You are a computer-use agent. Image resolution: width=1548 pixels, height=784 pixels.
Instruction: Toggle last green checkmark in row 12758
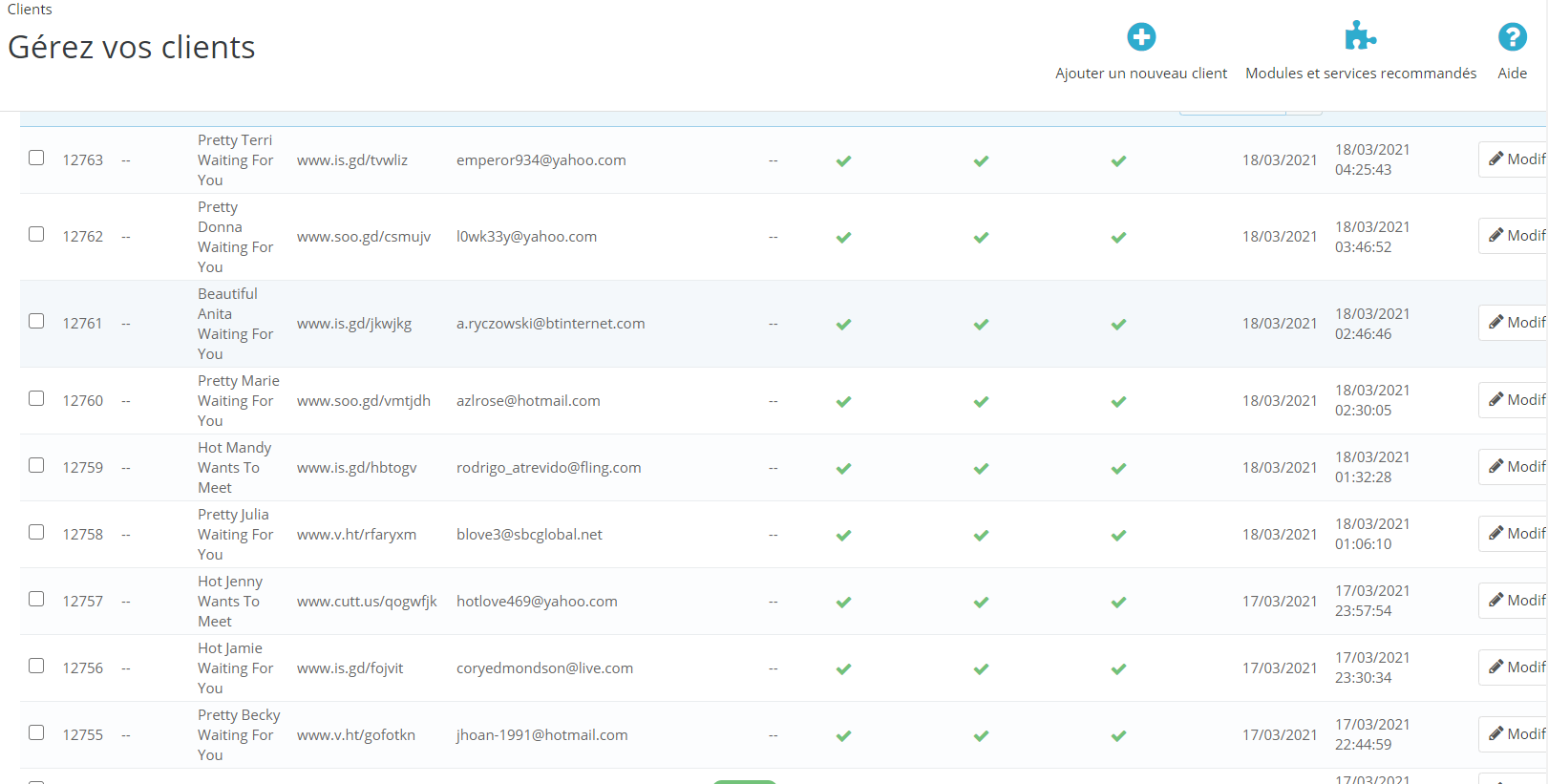pos(1118,536)
